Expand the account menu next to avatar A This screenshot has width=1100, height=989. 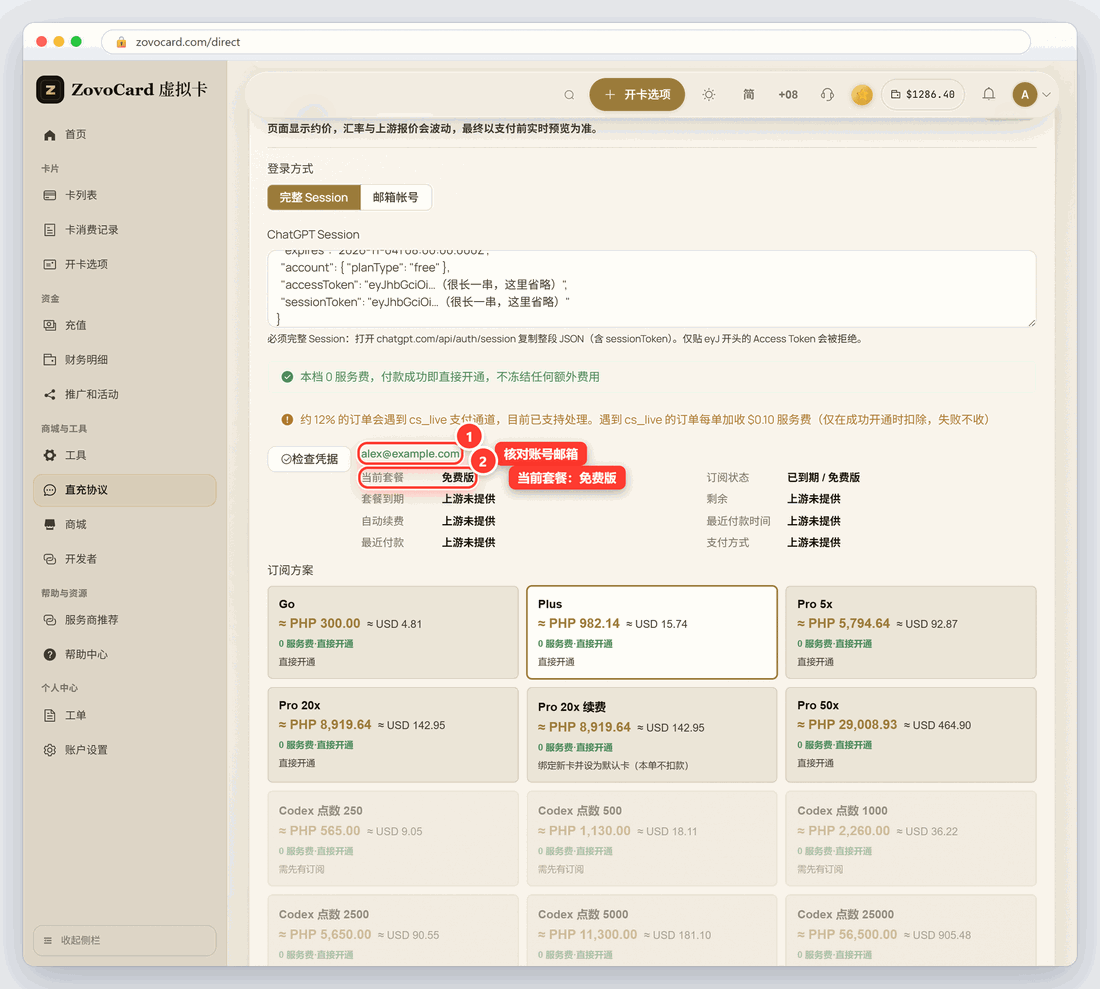tap(1046, 95)
